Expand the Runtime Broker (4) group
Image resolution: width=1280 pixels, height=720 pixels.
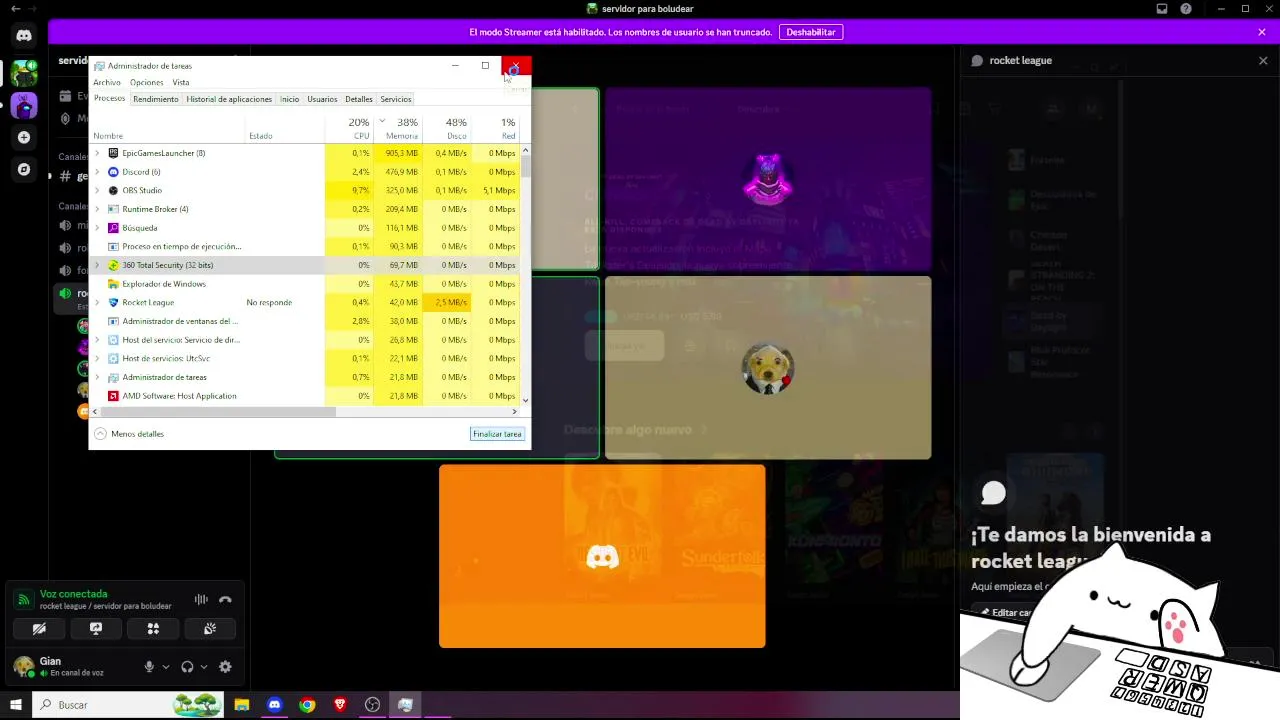click(97, 209)
